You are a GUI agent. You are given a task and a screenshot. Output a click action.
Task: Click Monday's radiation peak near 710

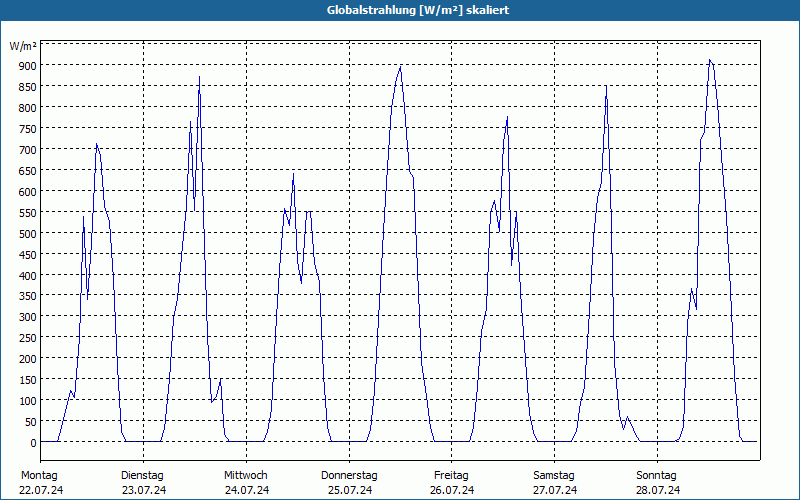(x=96, y=144)
